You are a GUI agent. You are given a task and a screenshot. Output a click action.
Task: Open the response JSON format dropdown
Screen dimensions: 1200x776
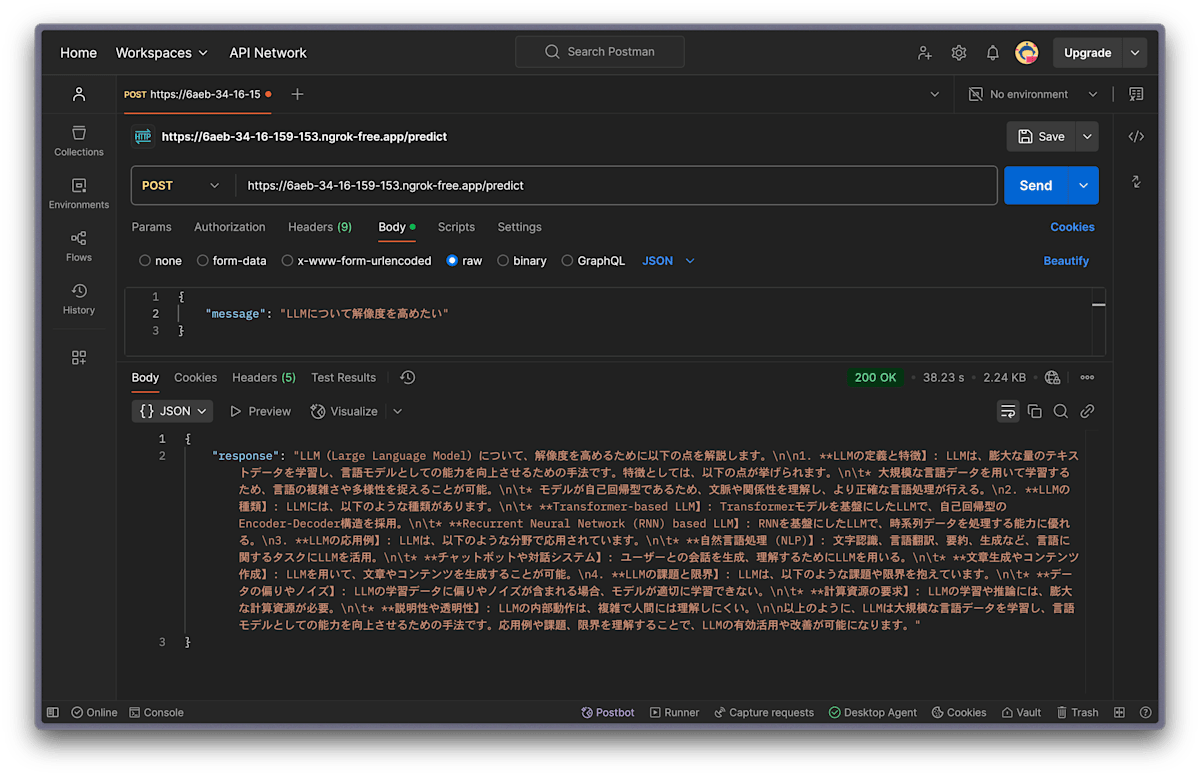pyautogui.click(x=173, y=411)
